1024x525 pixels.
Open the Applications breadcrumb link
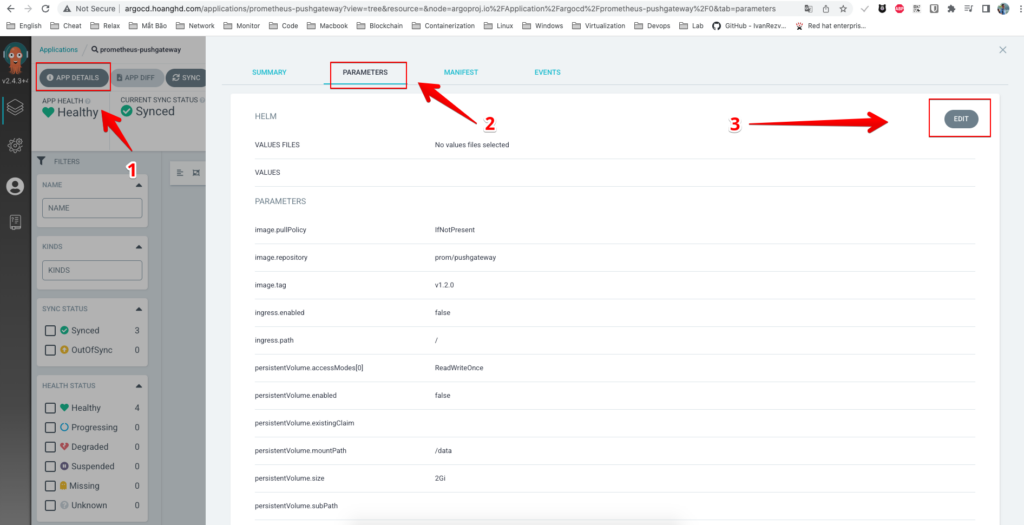coord(58,50)
